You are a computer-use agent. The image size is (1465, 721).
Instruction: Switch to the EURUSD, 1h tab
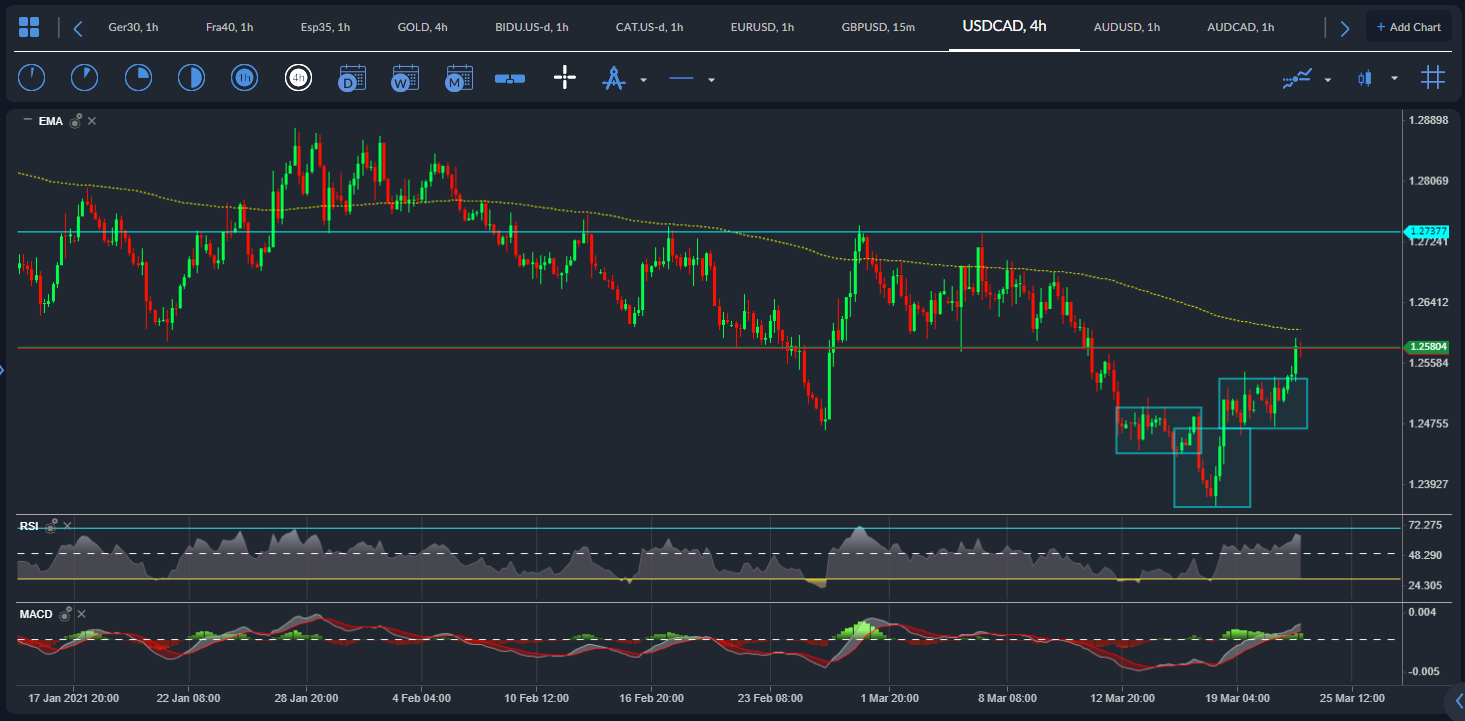tap(762, 27)
